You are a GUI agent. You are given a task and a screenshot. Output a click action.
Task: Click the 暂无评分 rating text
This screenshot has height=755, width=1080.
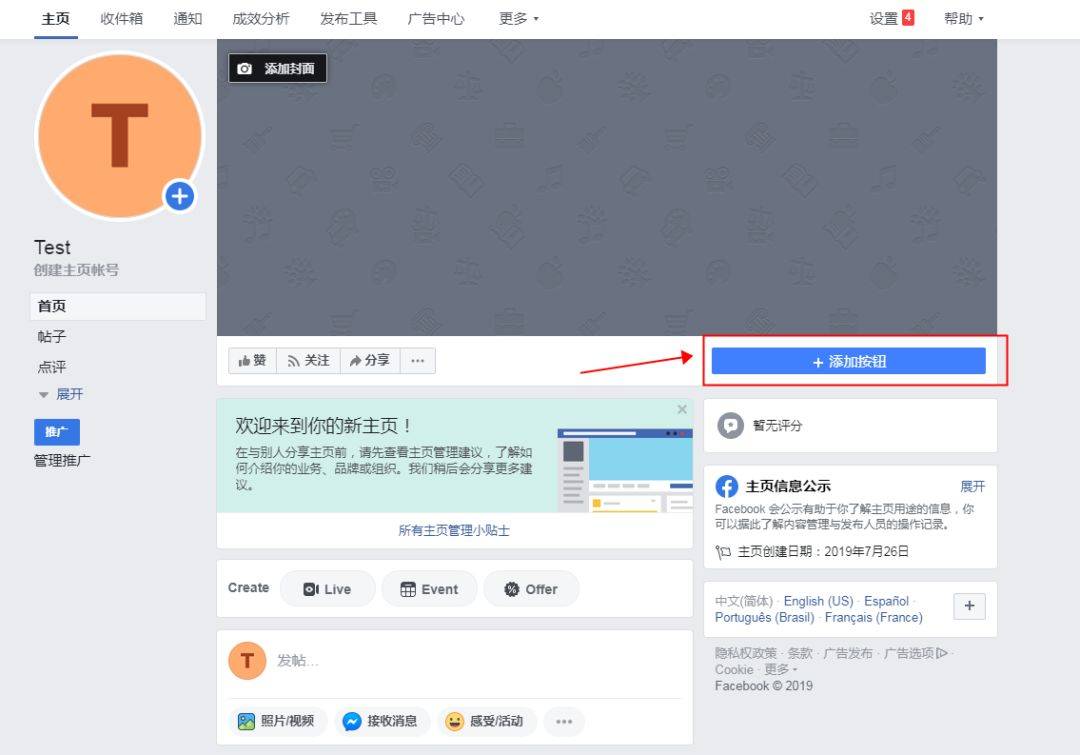click(778, 426)
